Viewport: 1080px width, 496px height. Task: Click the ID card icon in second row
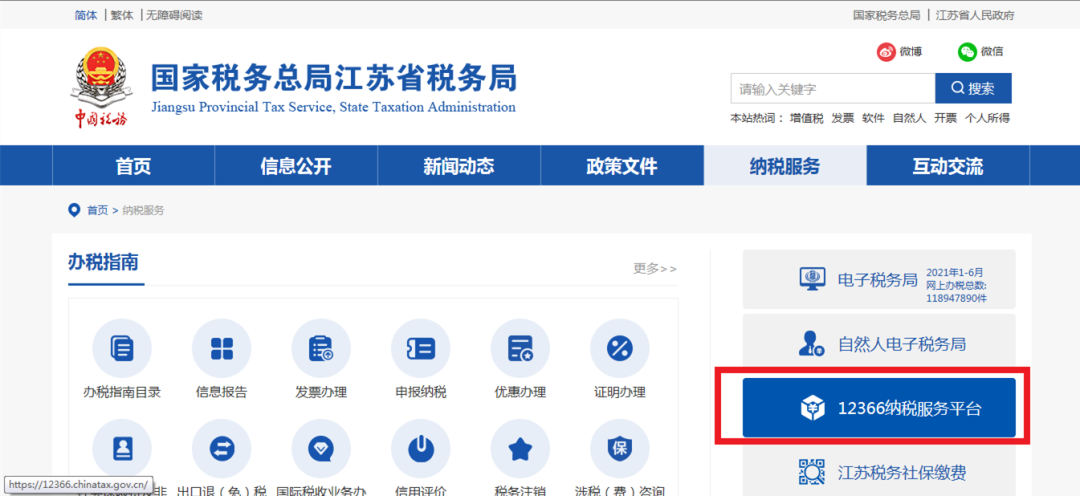tap(122, 449)
